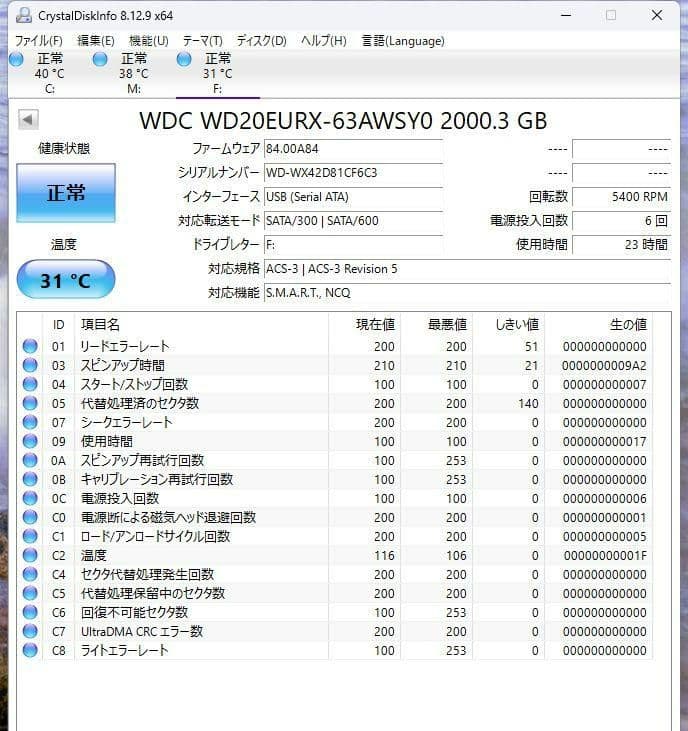This screenshot has height=731, width=688.
Task: Click the blue status icon for ID 05
Action: (x=30, y=403)
